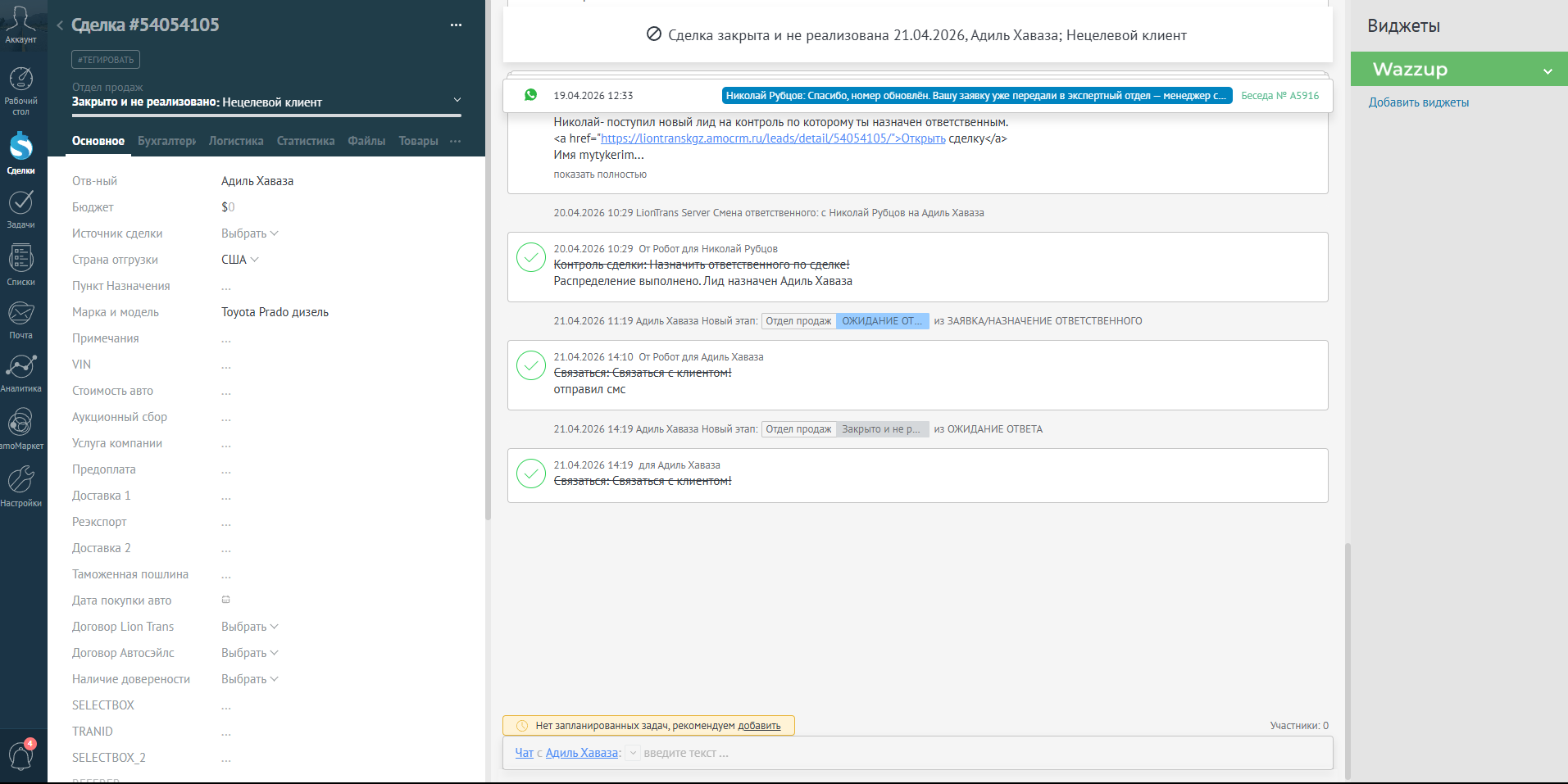
Task: Switch to the Бухгалтерия tab
Action: pyautogui.click(x=167, y=141)
